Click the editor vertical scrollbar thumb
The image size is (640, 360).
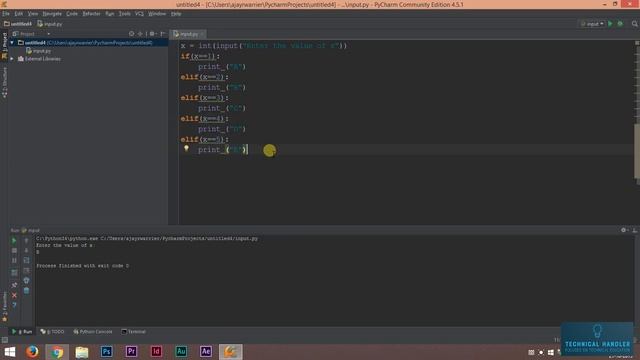(x=637, y=151)
